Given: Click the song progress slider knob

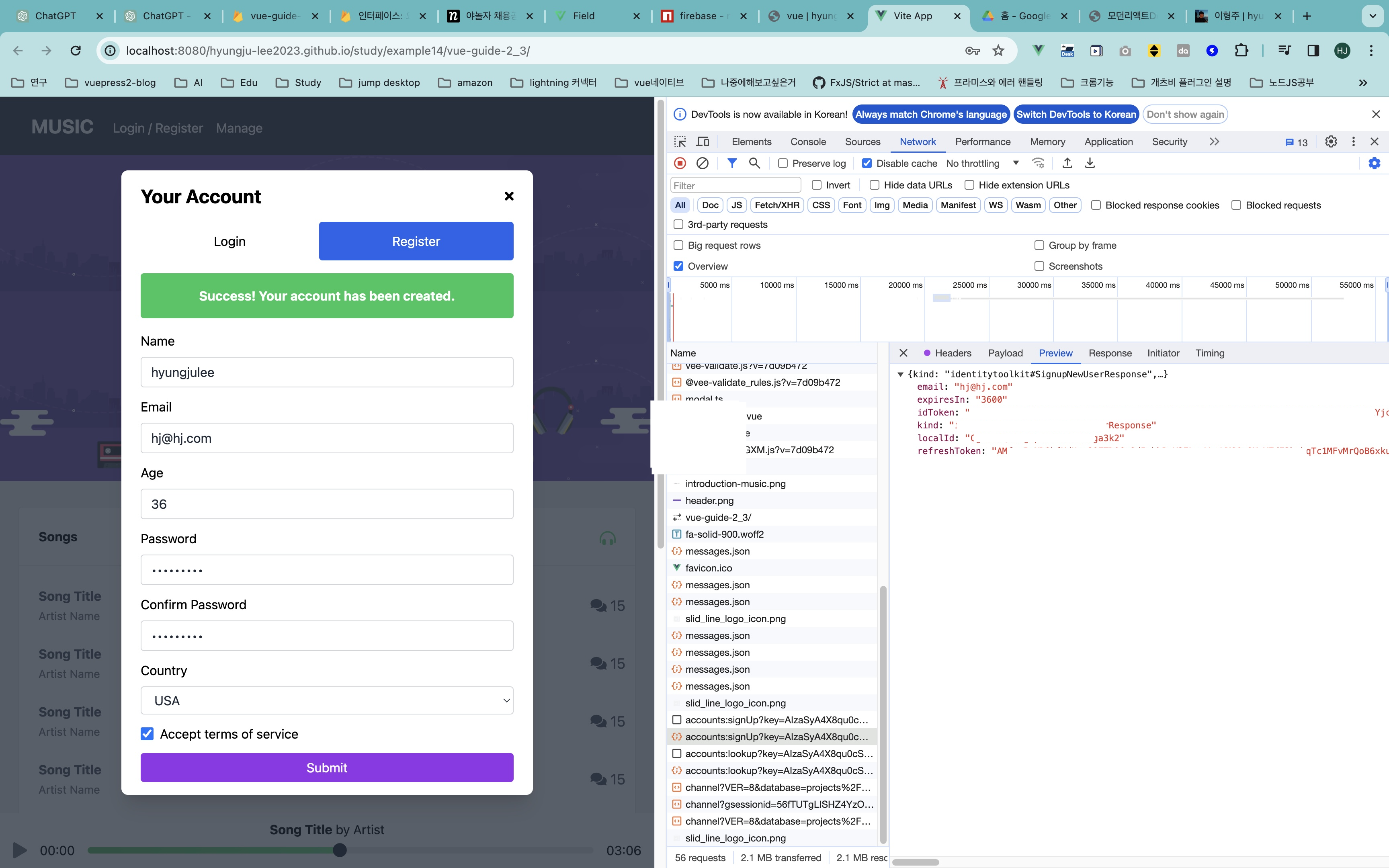Looking at the screenshot, I should point(340,850).
